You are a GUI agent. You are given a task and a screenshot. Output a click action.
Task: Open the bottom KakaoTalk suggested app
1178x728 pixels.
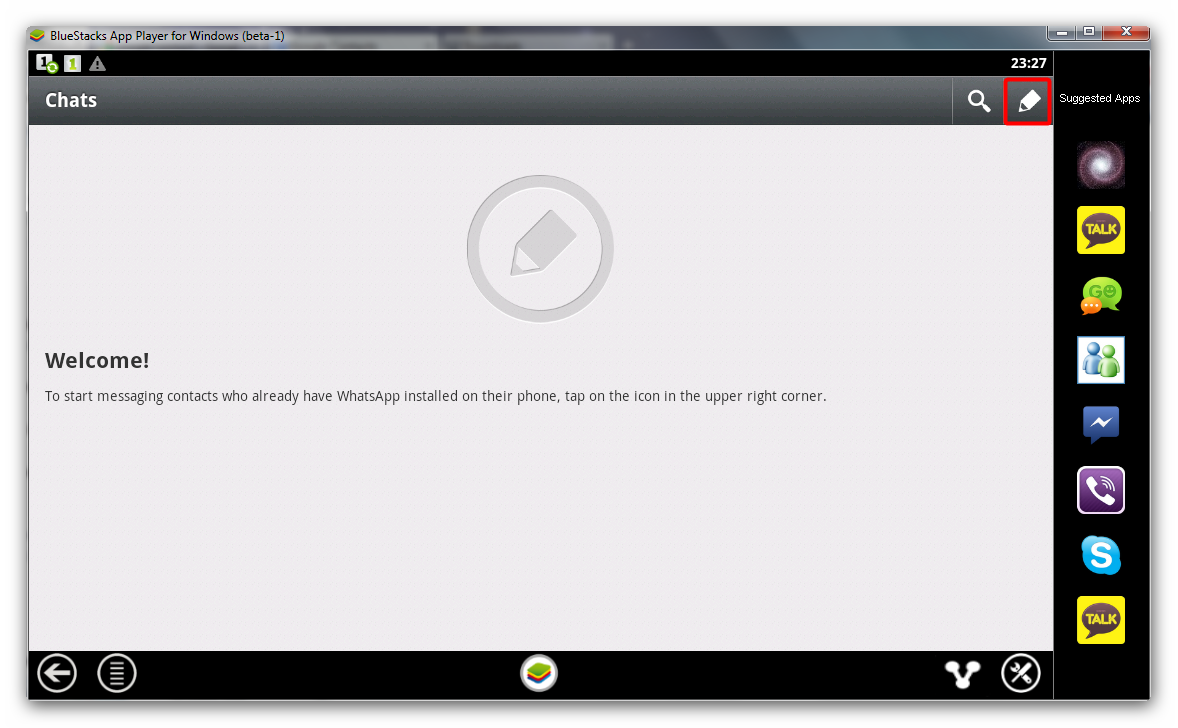coord(1101,620)
